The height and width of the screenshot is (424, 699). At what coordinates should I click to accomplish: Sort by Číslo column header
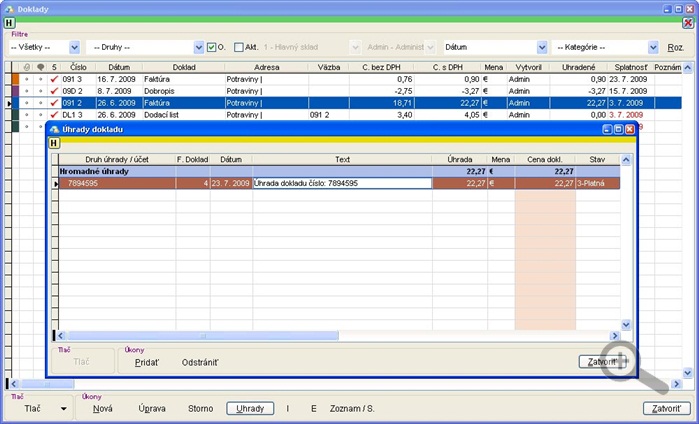78,67
